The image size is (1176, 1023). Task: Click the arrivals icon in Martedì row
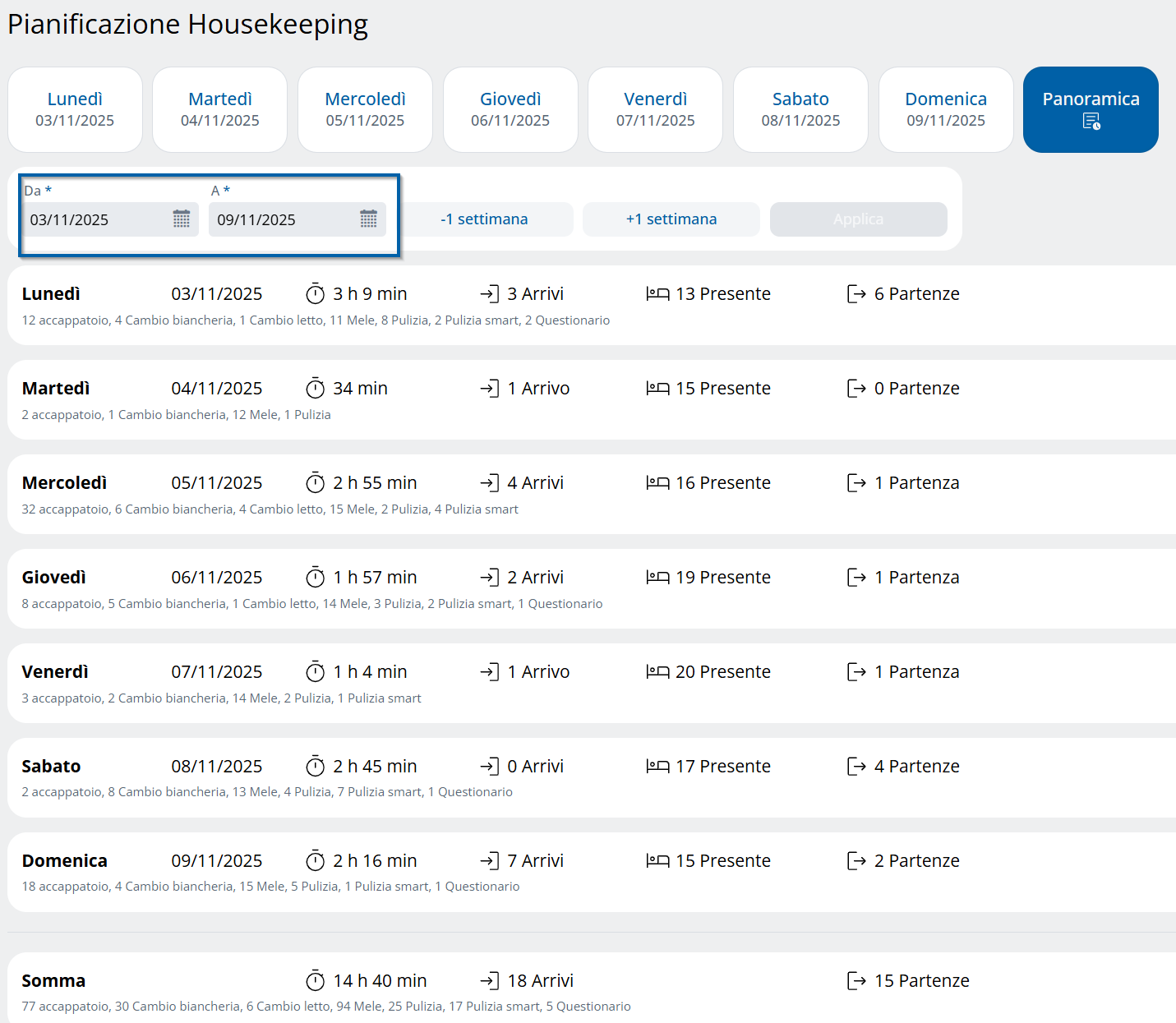490,389
